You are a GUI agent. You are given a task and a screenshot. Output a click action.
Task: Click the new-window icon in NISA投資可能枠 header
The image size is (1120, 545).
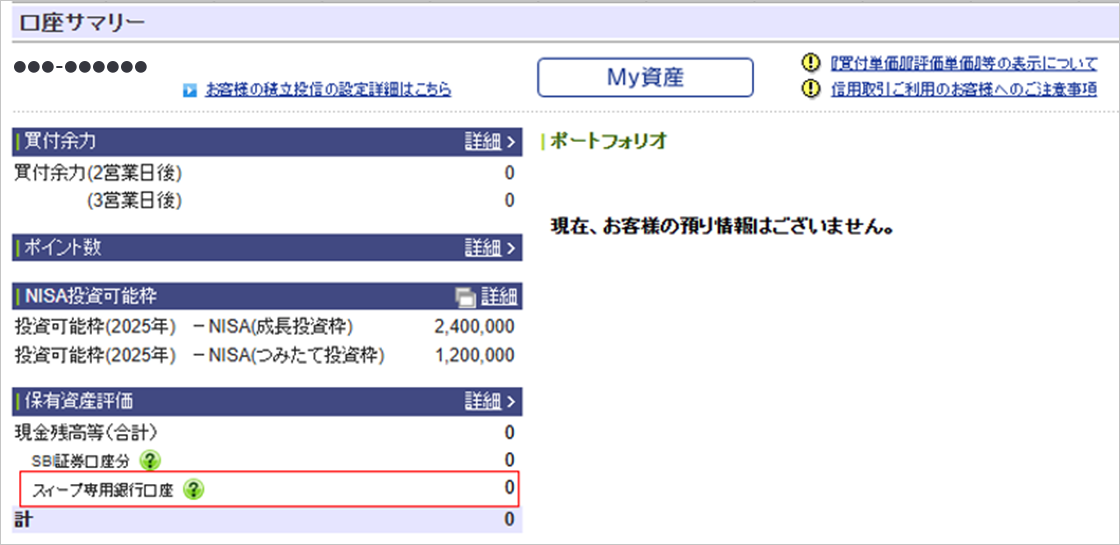pos(465,297)
